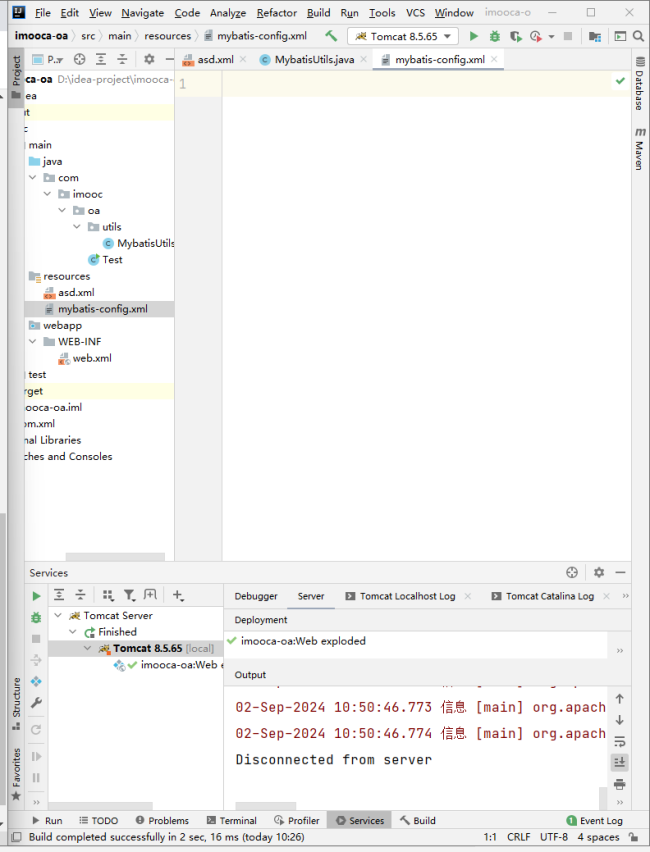
Task: Click Expand All icon in Project panel
Action: (x=101, y=59)
